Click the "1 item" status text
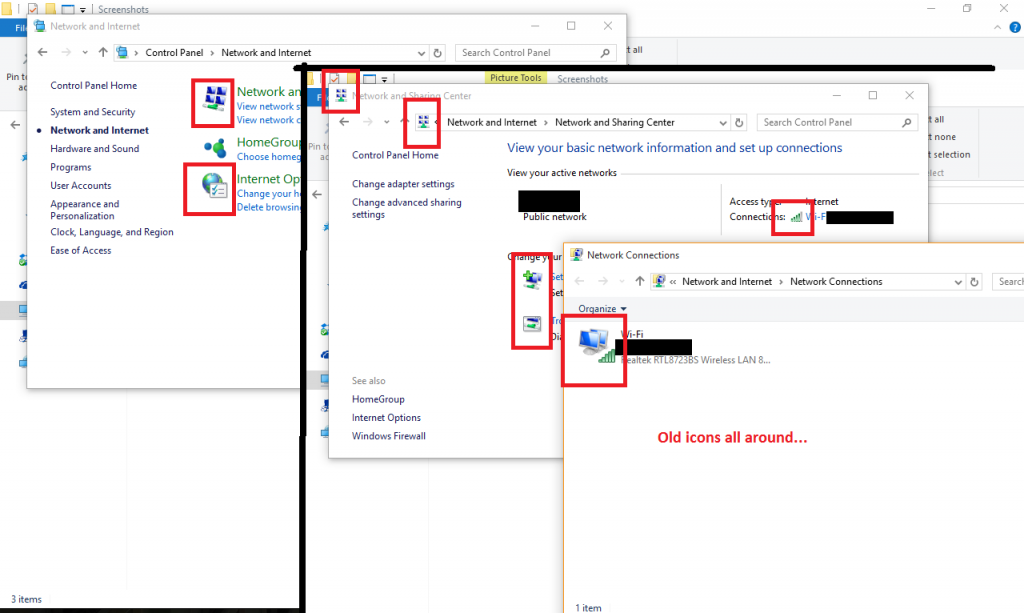The image size is (1024, 613). (x=588, y=608)
